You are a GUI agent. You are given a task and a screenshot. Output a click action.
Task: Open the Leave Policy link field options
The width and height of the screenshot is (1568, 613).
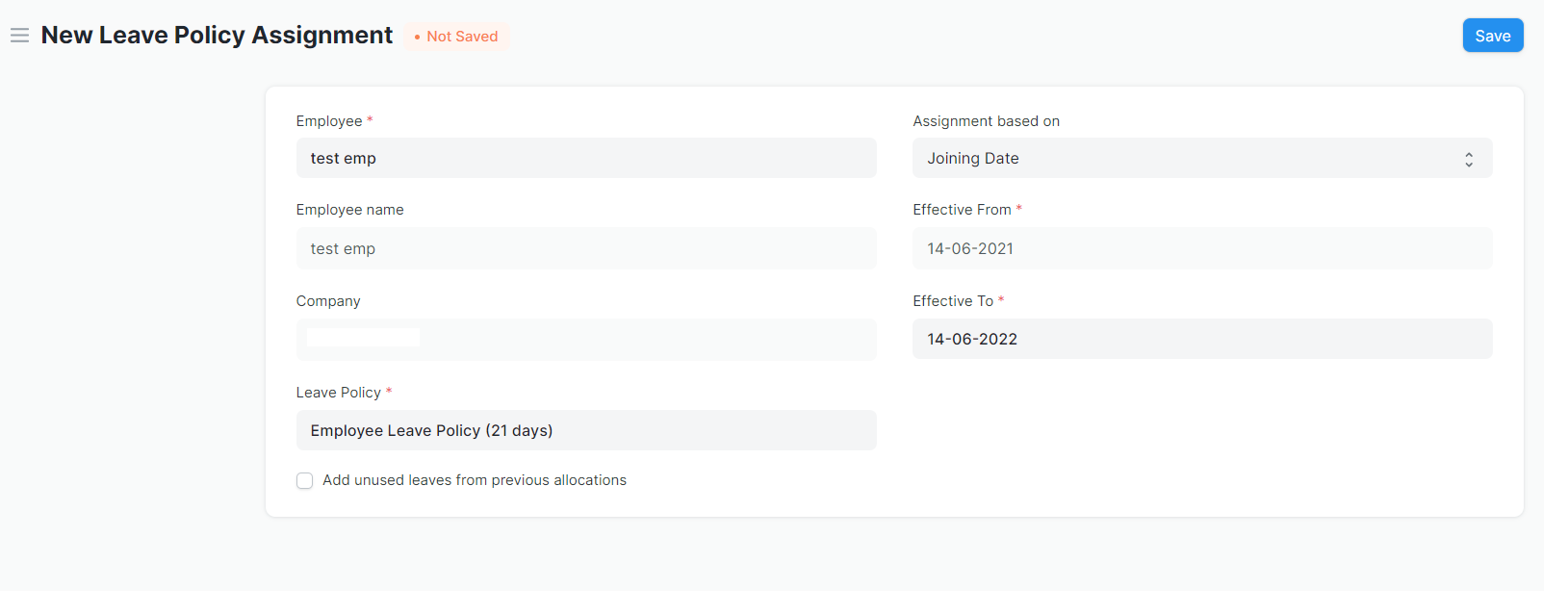click(x=586, y=430)
